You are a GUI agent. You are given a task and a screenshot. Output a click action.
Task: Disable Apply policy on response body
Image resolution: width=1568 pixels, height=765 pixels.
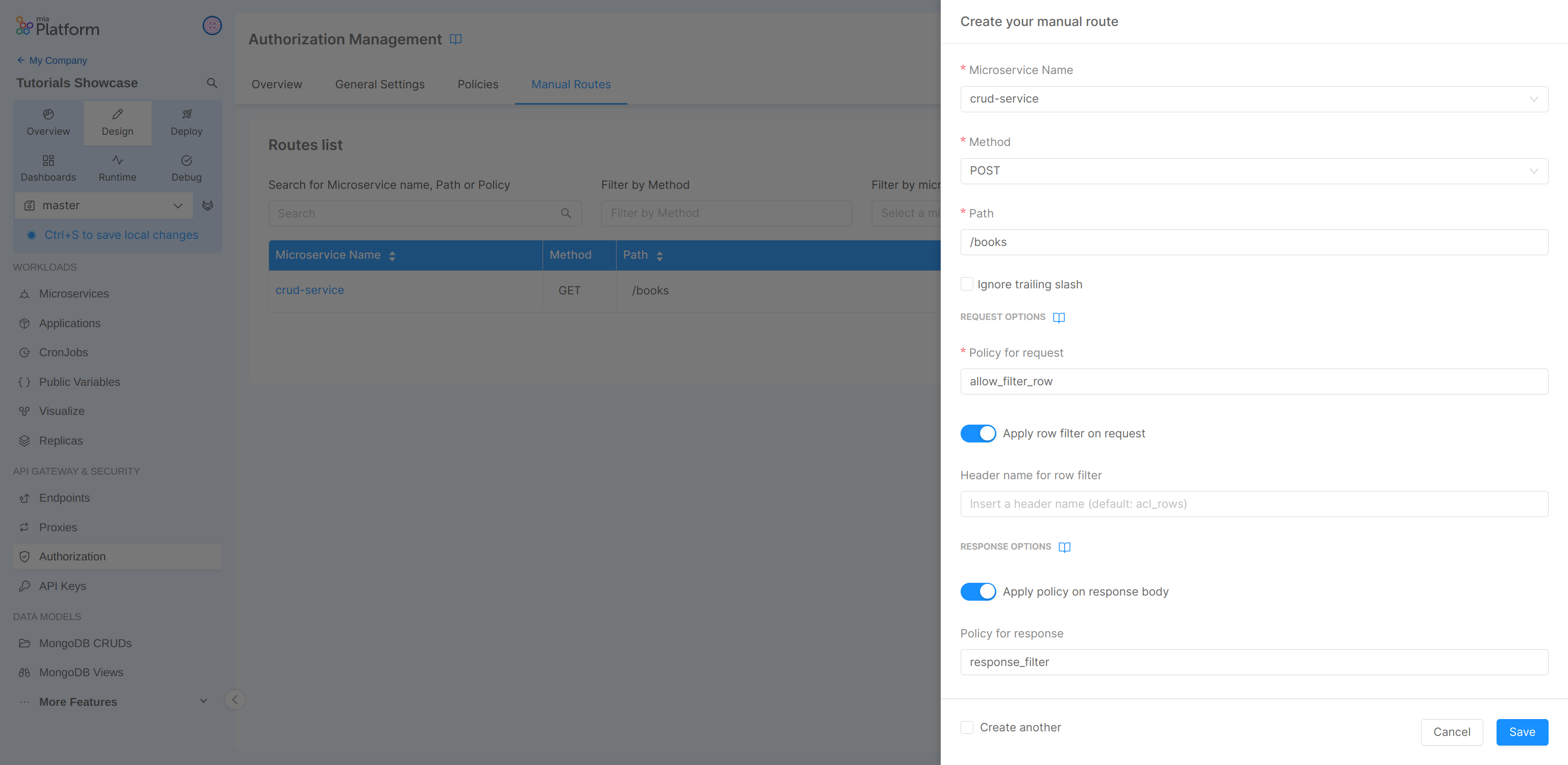tap(978, 591)
